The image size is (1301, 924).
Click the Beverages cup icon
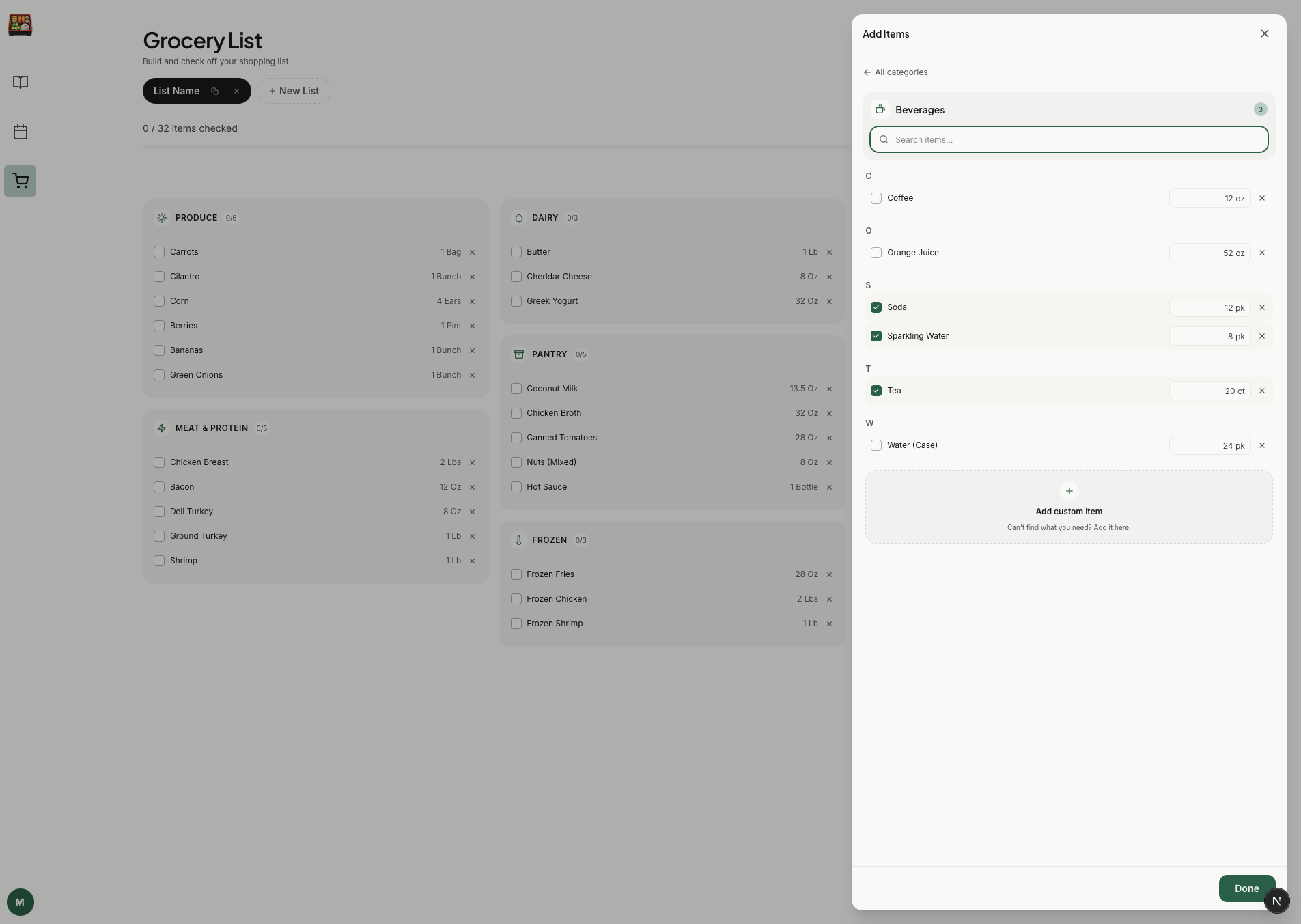point(880,109)
